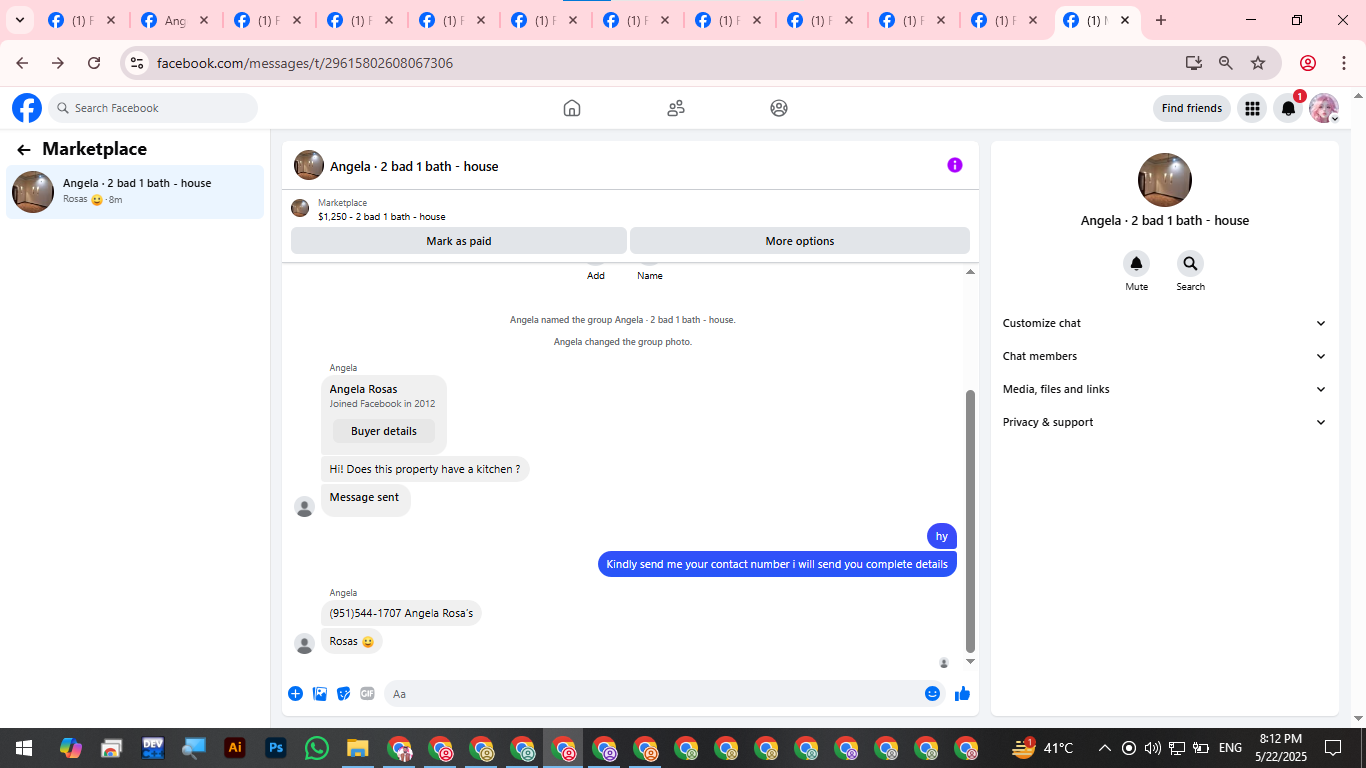Screen dimensions: 1366x768
Task: Select the Angela conversation in Marketplace list
Action: point(135,191)
